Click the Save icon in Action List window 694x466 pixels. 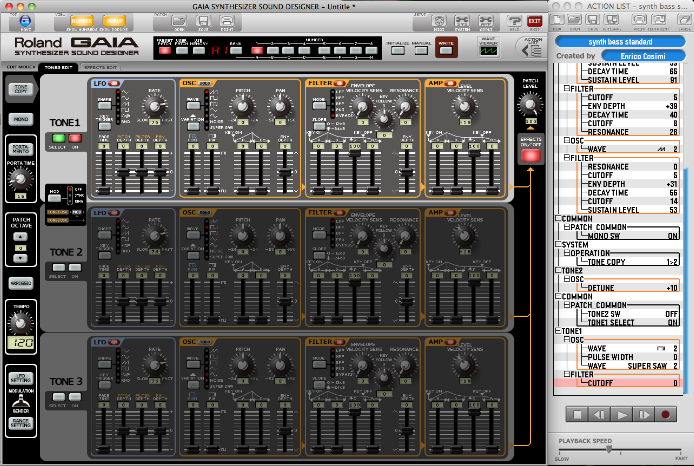tap(593, 19)
